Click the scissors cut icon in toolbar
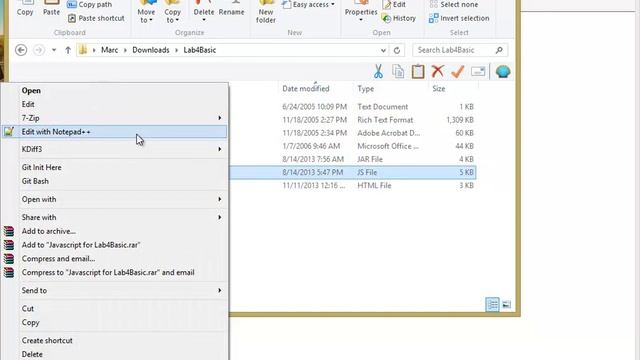Image resolution: width=640 pixels, height=360 pixels. (378, 72)
